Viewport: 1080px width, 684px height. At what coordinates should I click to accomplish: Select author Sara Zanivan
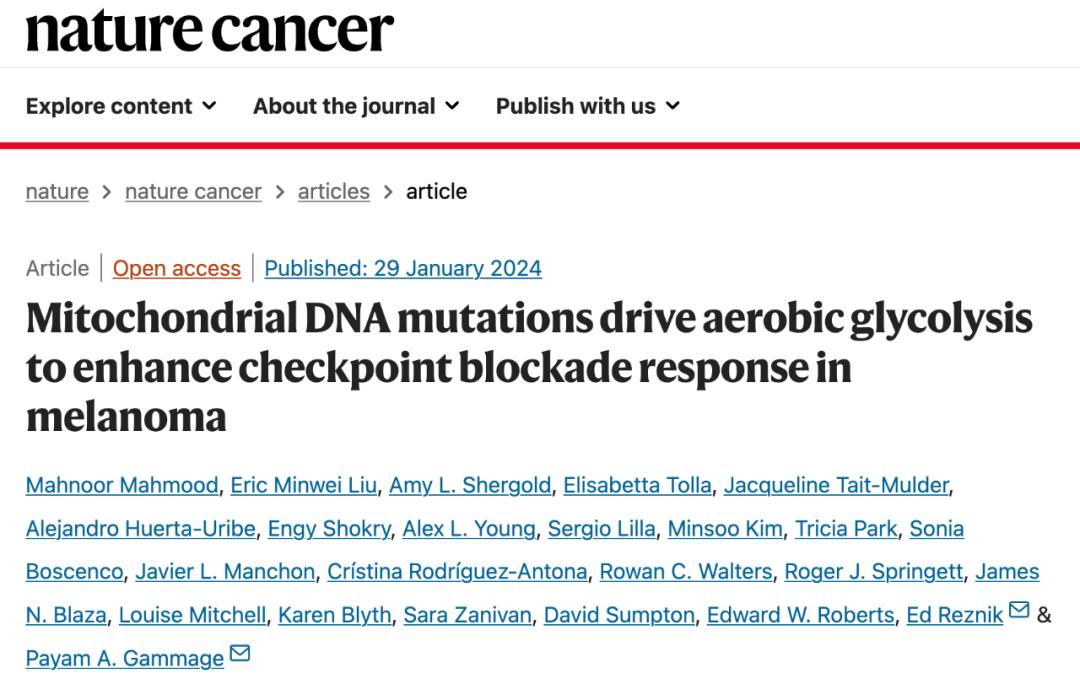tap(468, 614)
